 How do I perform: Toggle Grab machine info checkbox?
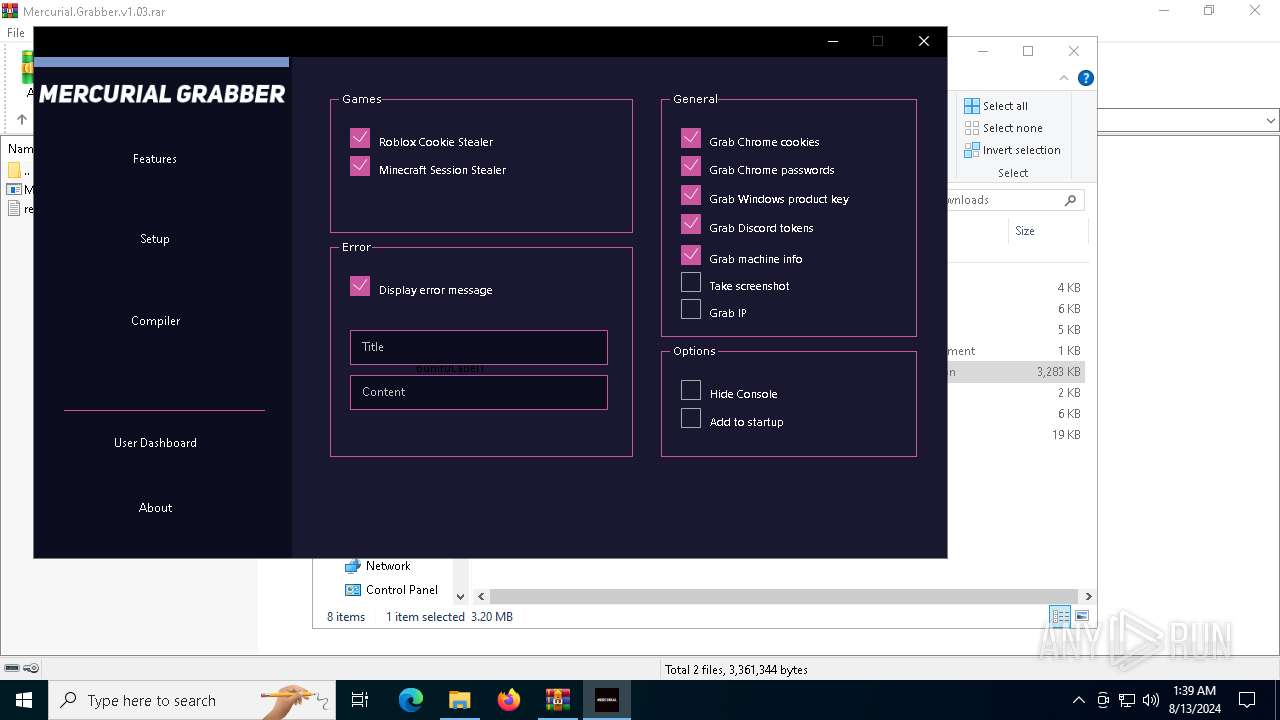tap(691, 255)
